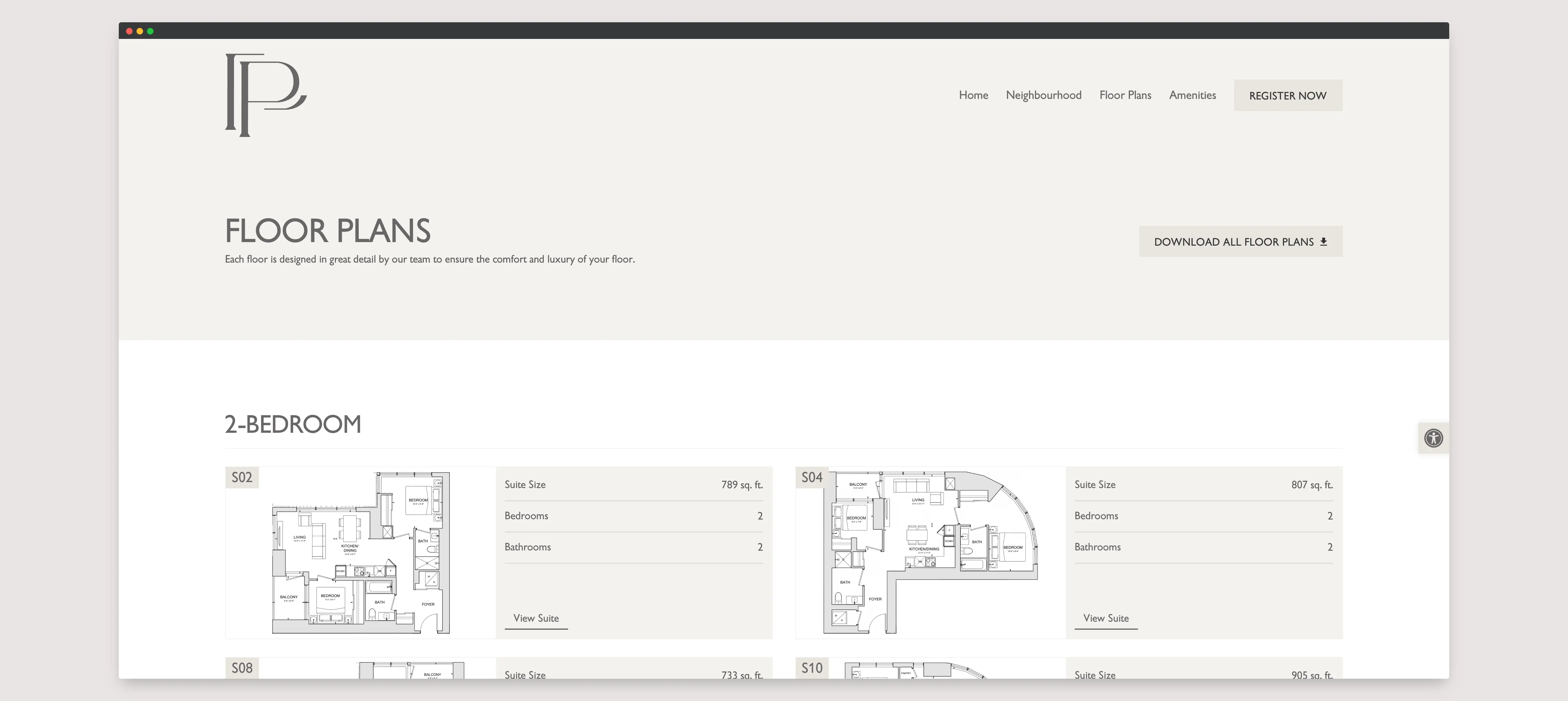Open the accessibility widget icon

(1433, 438)
